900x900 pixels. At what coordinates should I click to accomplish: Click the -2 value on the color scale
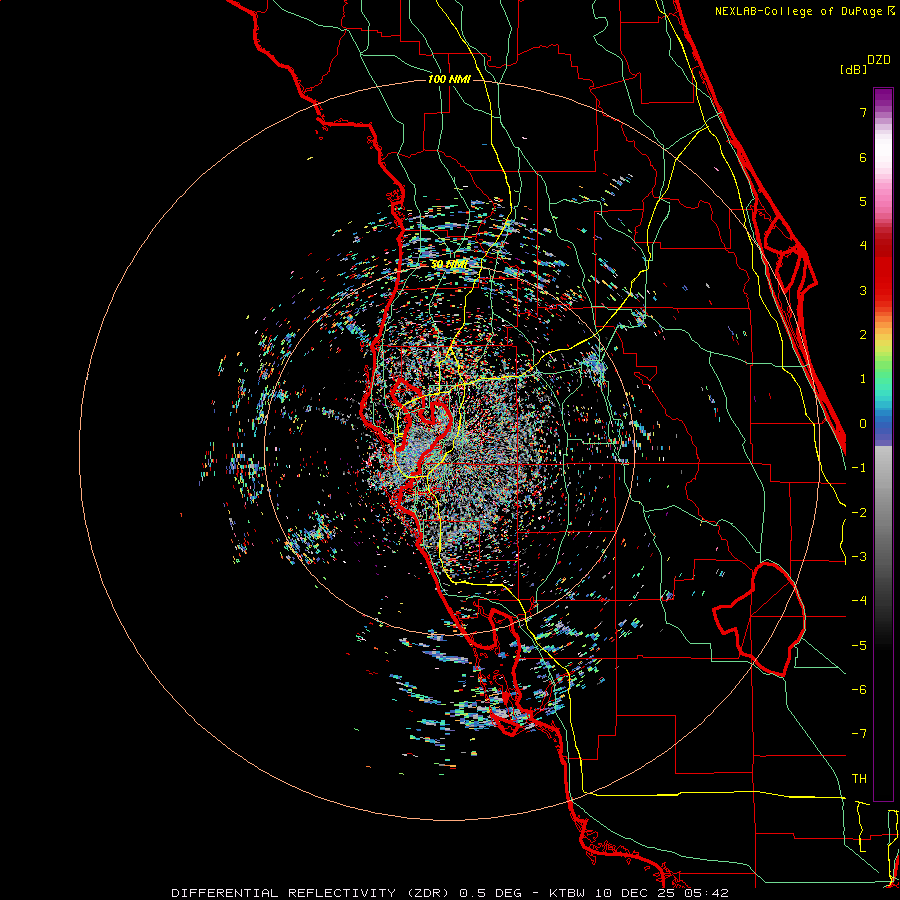pos(859,512)
